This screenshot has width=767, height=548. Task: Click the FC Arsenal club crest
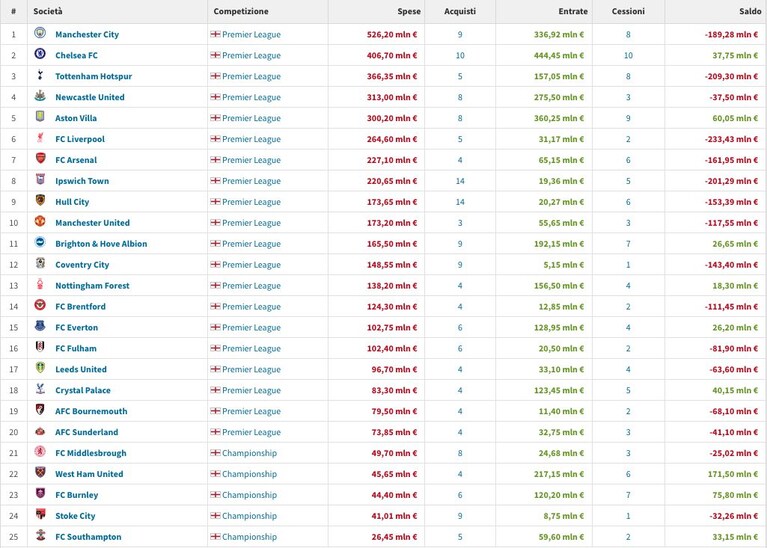pyautogui.click(x=40, y=159)
